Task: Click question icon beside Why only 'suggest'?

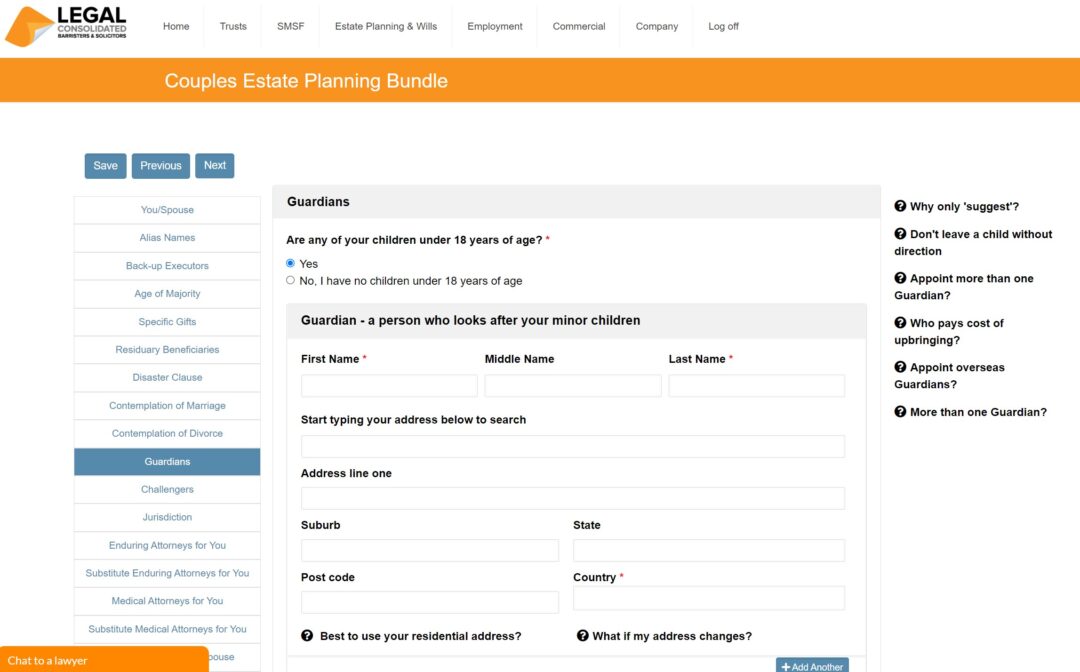Action: tap(900, 206)
